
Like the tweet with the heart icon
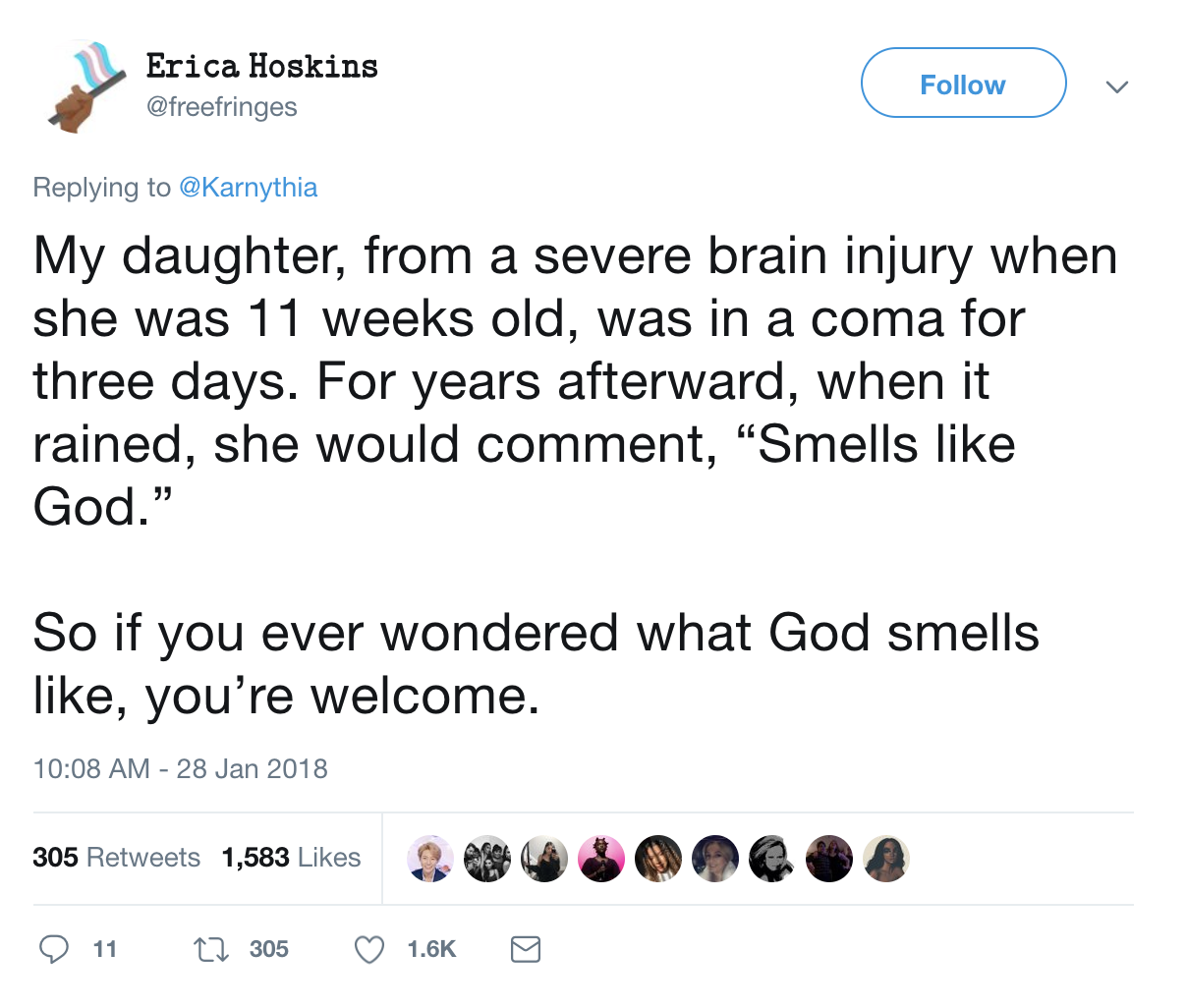[368, 949]
